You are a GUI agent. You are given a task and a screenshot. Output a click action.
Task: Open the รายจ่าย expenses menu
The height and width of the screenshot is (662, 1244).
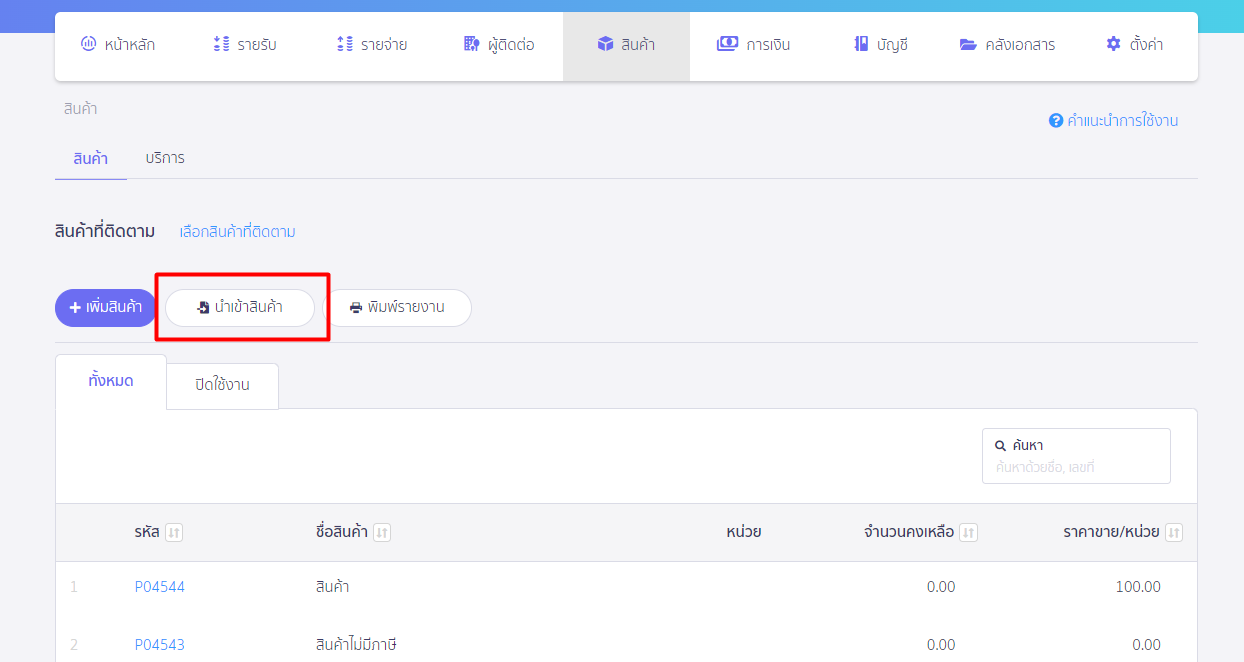[x=372, y=45]
